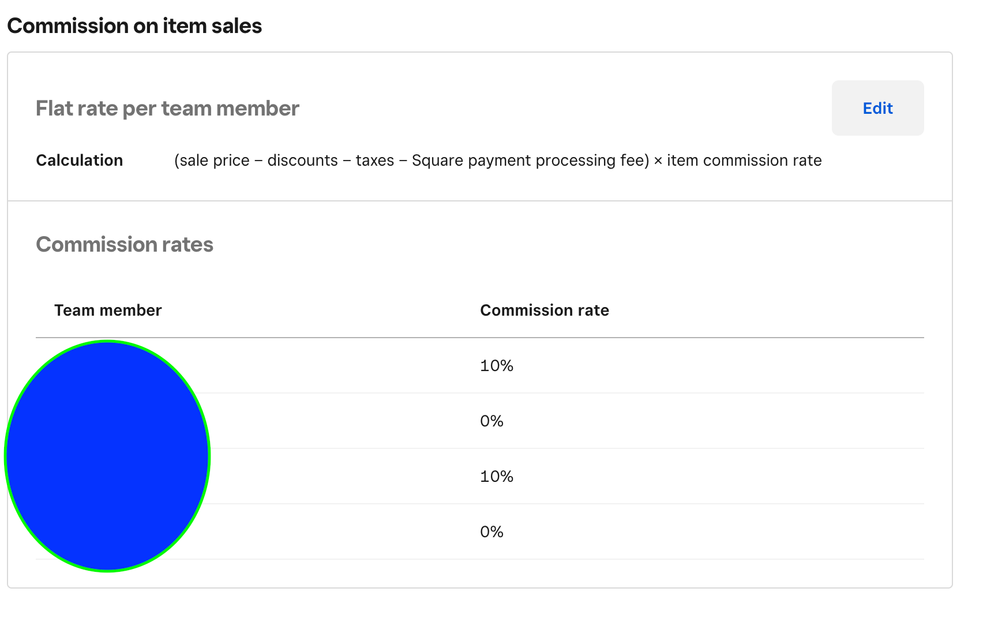Click the "Team member" column header
Viewport: 998px width, 621px height.
[x=108, y=310]
